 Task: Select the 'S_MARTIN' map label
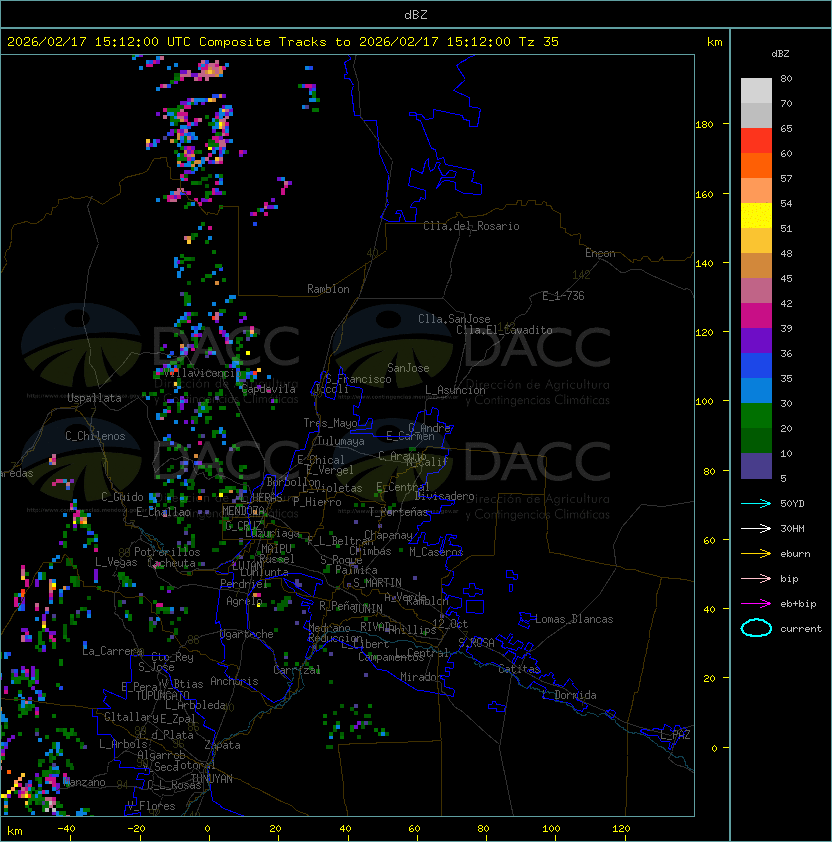pos(377,583)
